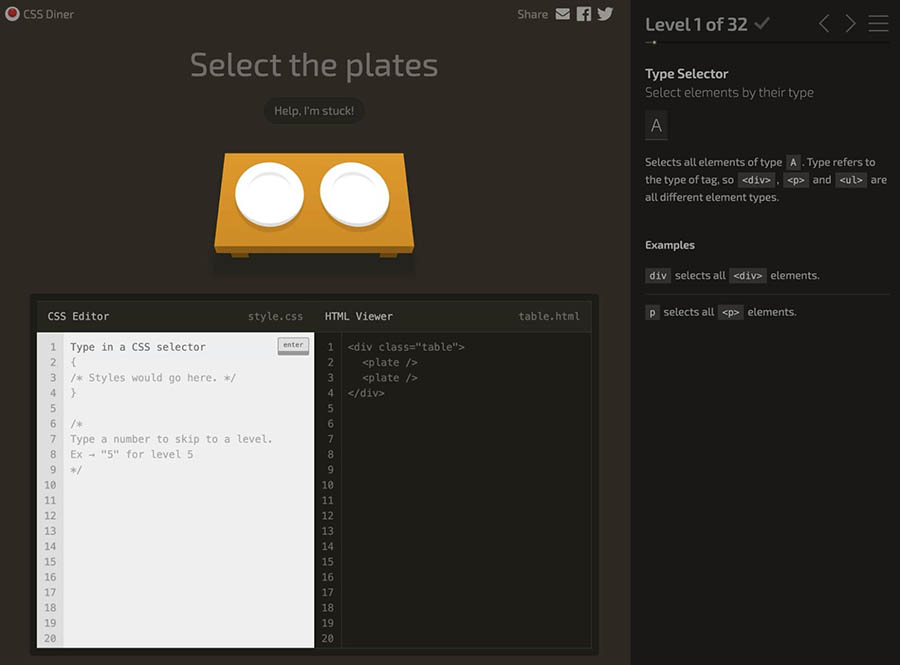The width and height of the screenshot is (900, 665).
Task: Share on Facebook icon
Action: 584,14
